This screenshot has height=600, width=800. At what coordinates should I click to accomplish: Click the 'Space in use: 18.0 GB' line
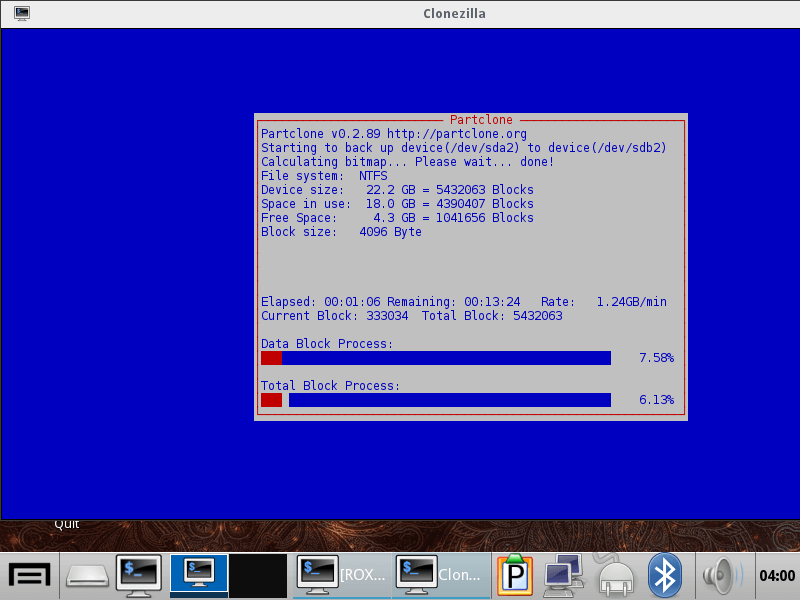[397, 204]
